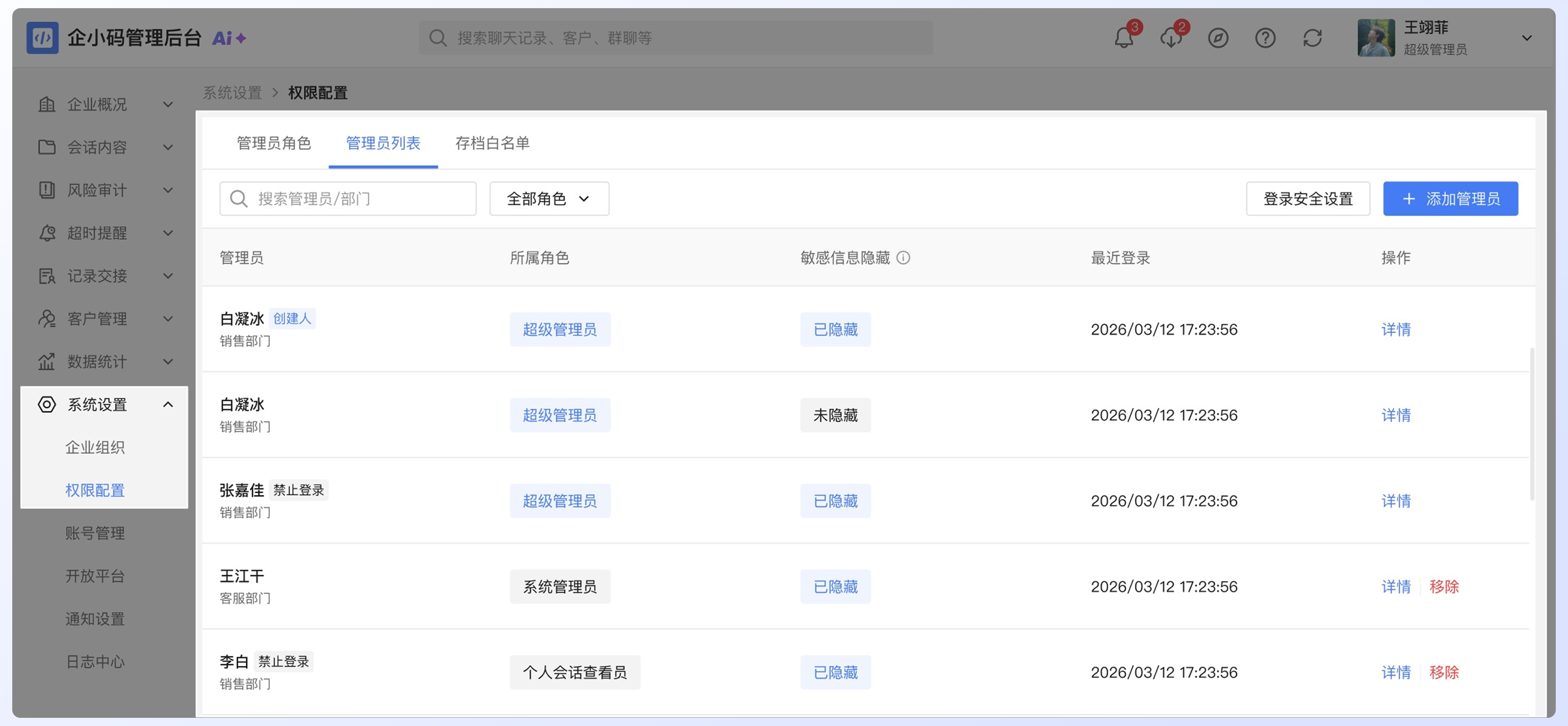This screenshot has height=726, width=1568.
Task: Click the 添加管理员 button
Action: coord(1450,198)
